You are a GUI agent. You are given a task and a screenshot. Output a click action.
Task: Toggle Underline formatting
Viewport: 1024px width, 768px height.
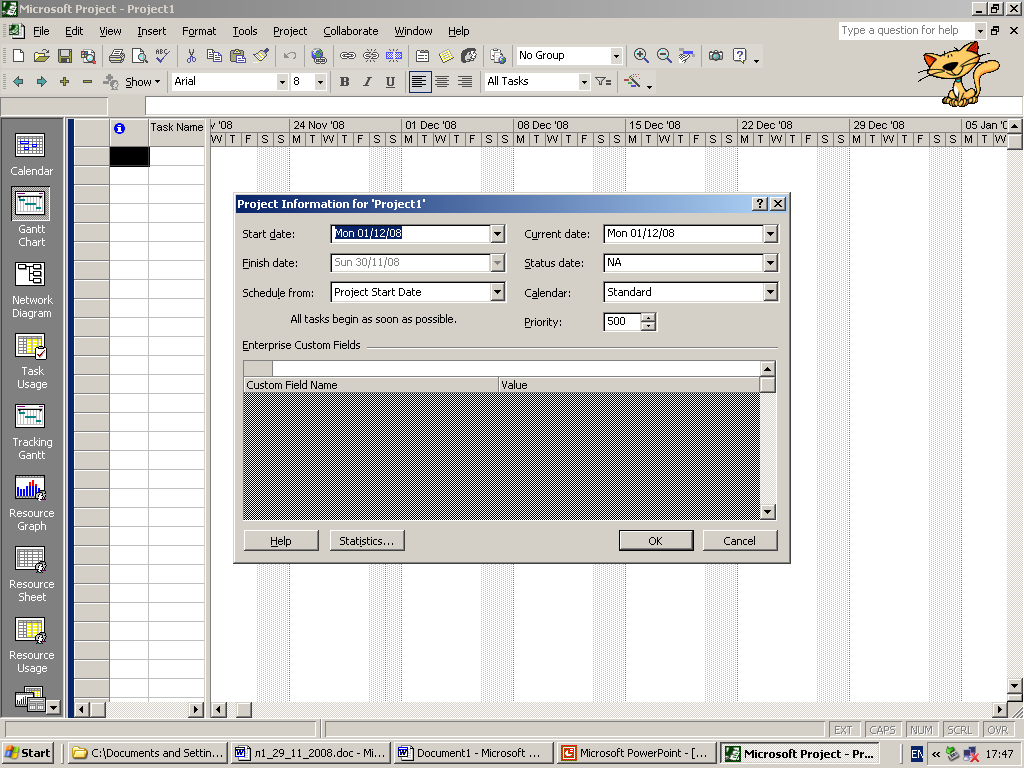click(x=391, y=82)
